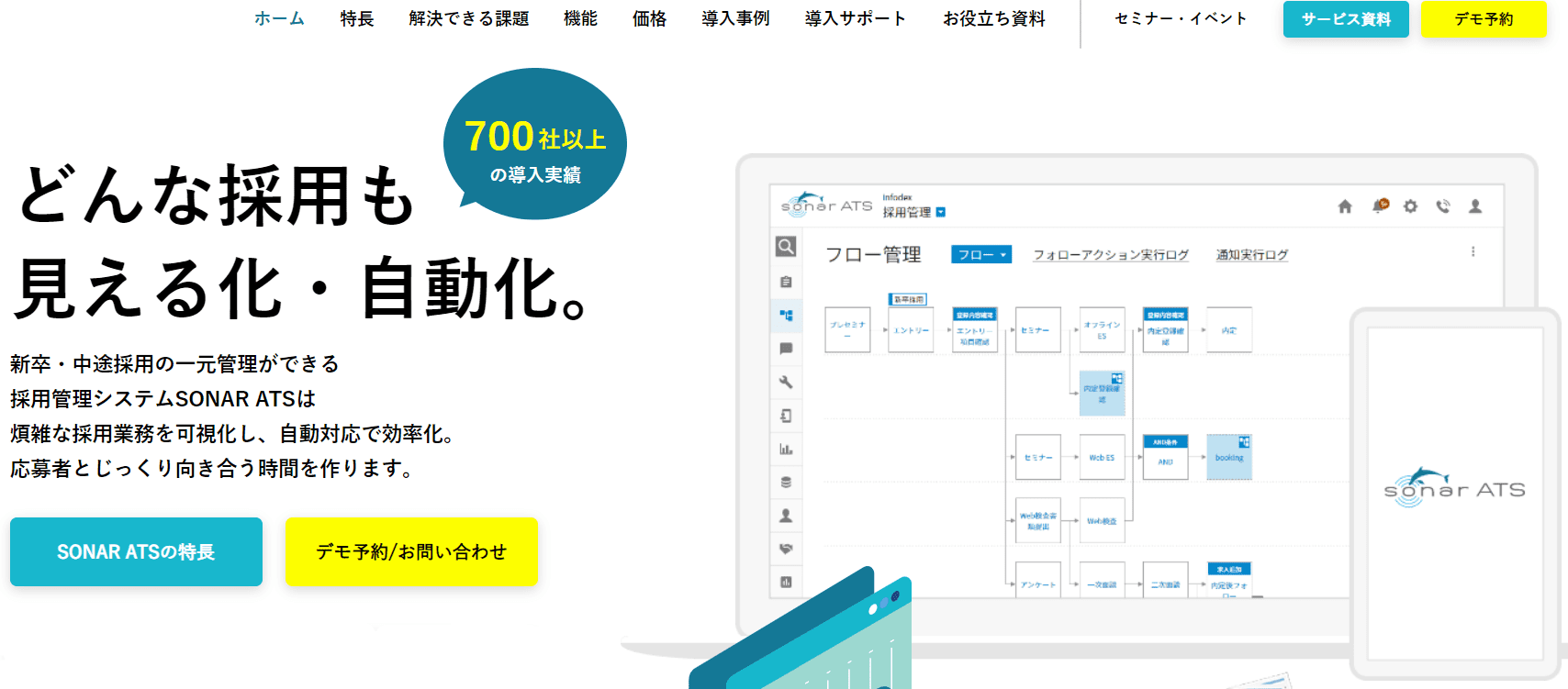Viewport: 1568px width, 689px height.
Task: Click the clipboard icon in the sidebar
Action: [x=786, y=282]
